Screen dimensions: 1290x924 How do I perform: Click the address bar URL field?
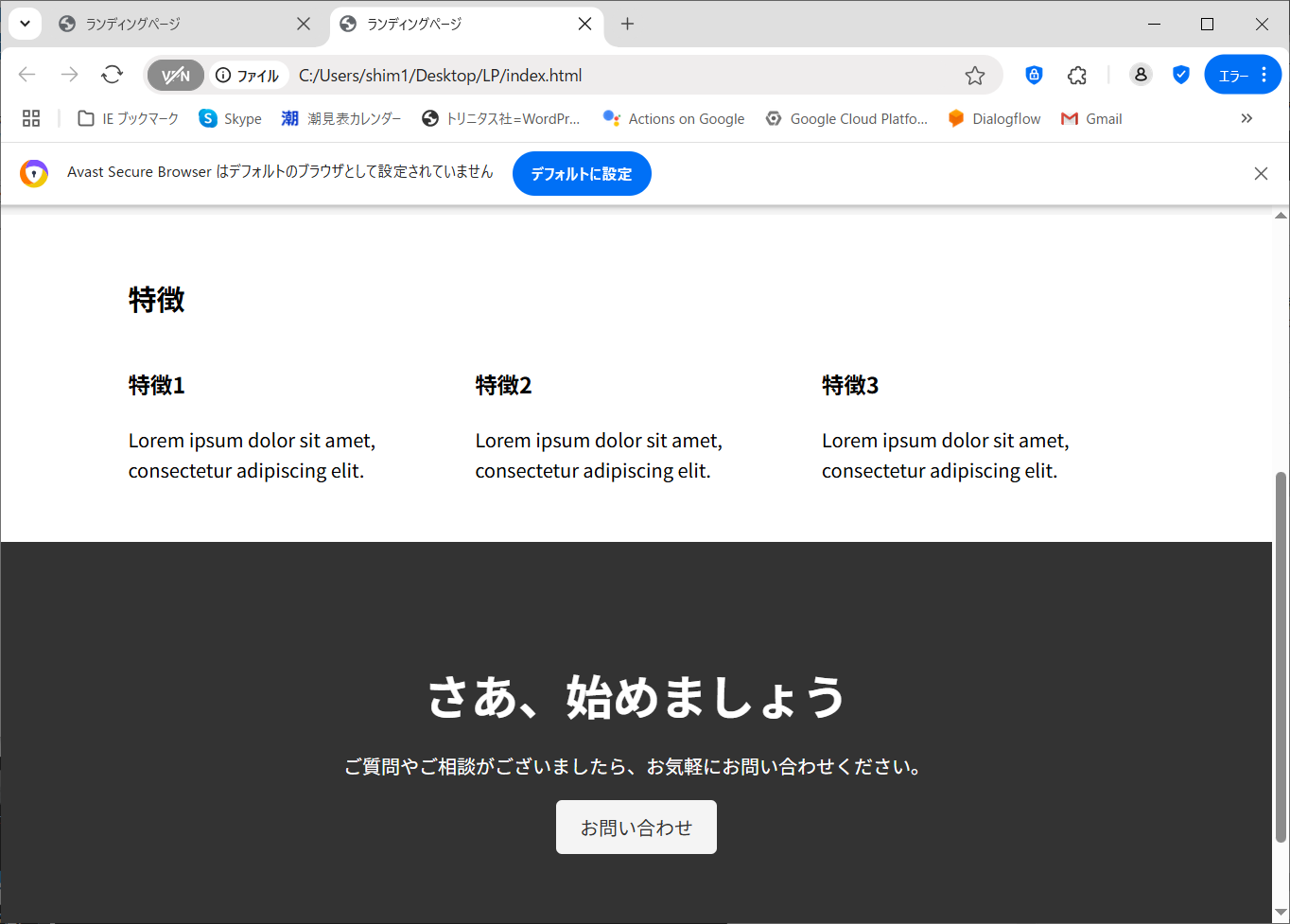624,76
